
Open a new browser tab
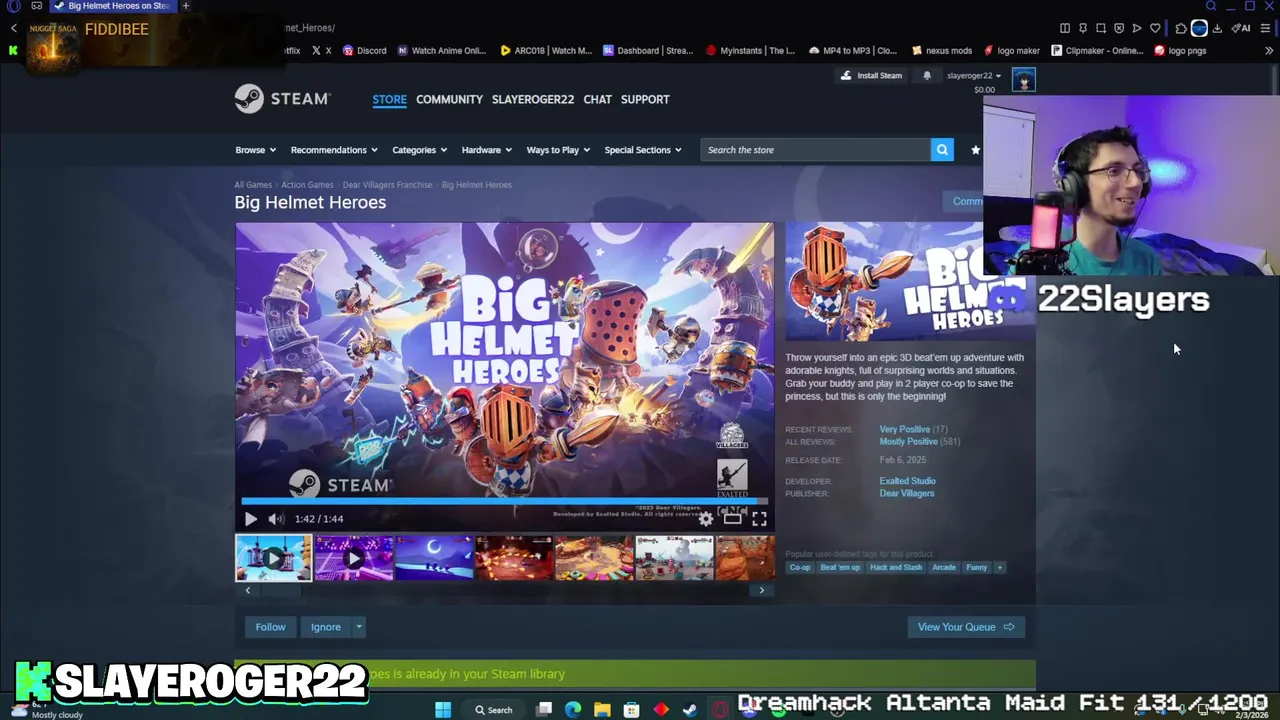coord(185,6)
